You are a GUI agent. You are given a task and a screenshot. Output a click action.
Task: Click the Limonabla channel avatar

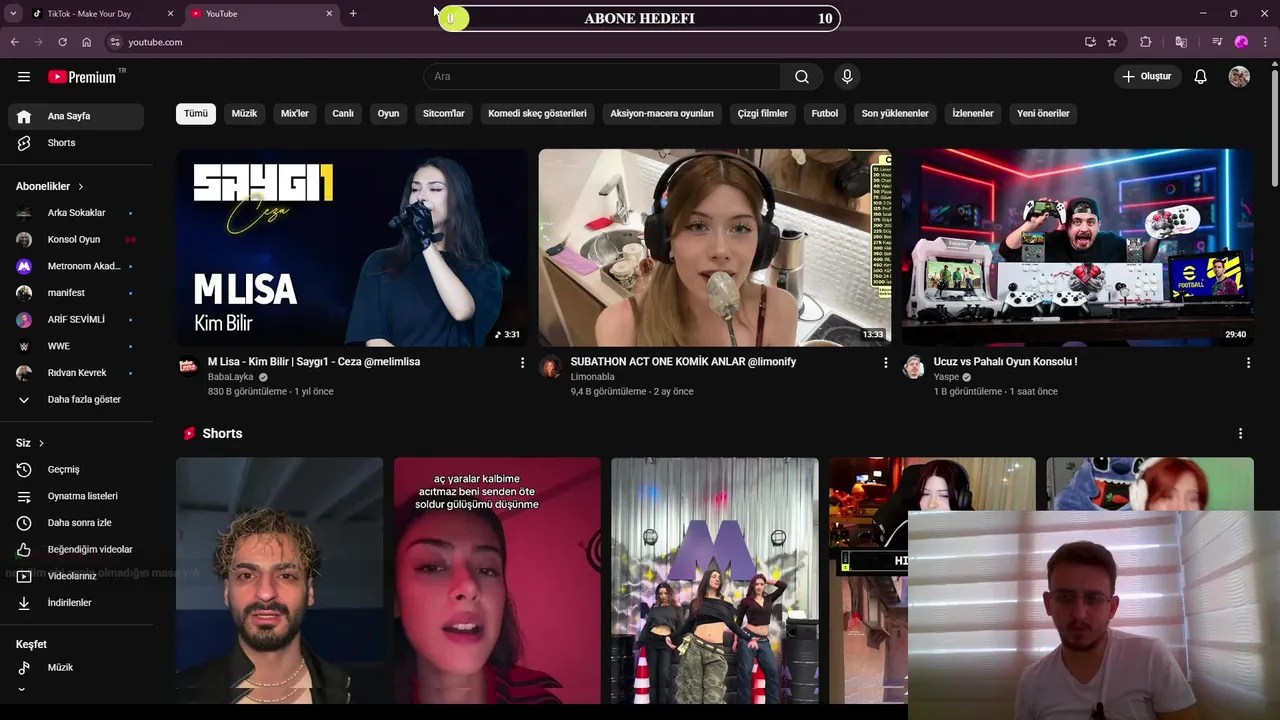pos(550,367)
